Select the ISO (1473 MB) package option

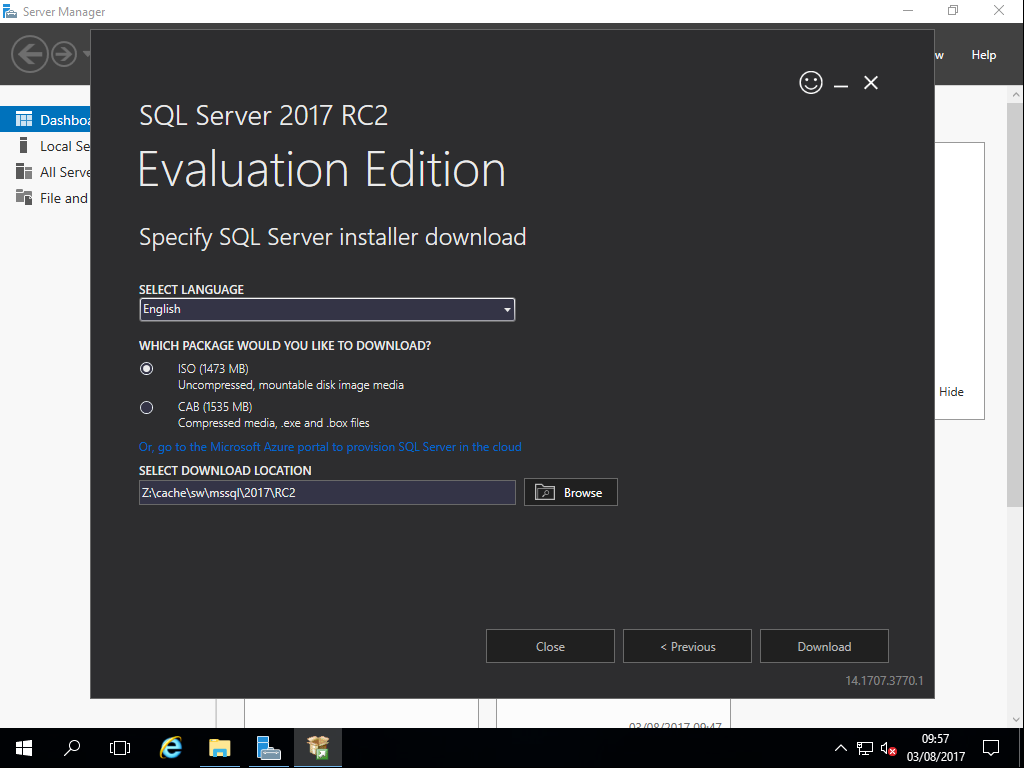pyautogui.click(x=147, y=369)
